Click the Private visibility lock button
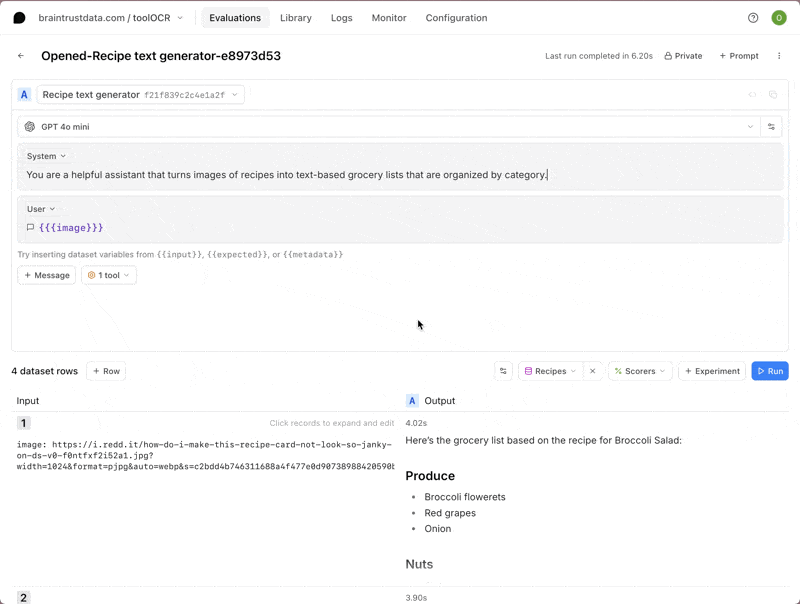 [x=683, y=56]
